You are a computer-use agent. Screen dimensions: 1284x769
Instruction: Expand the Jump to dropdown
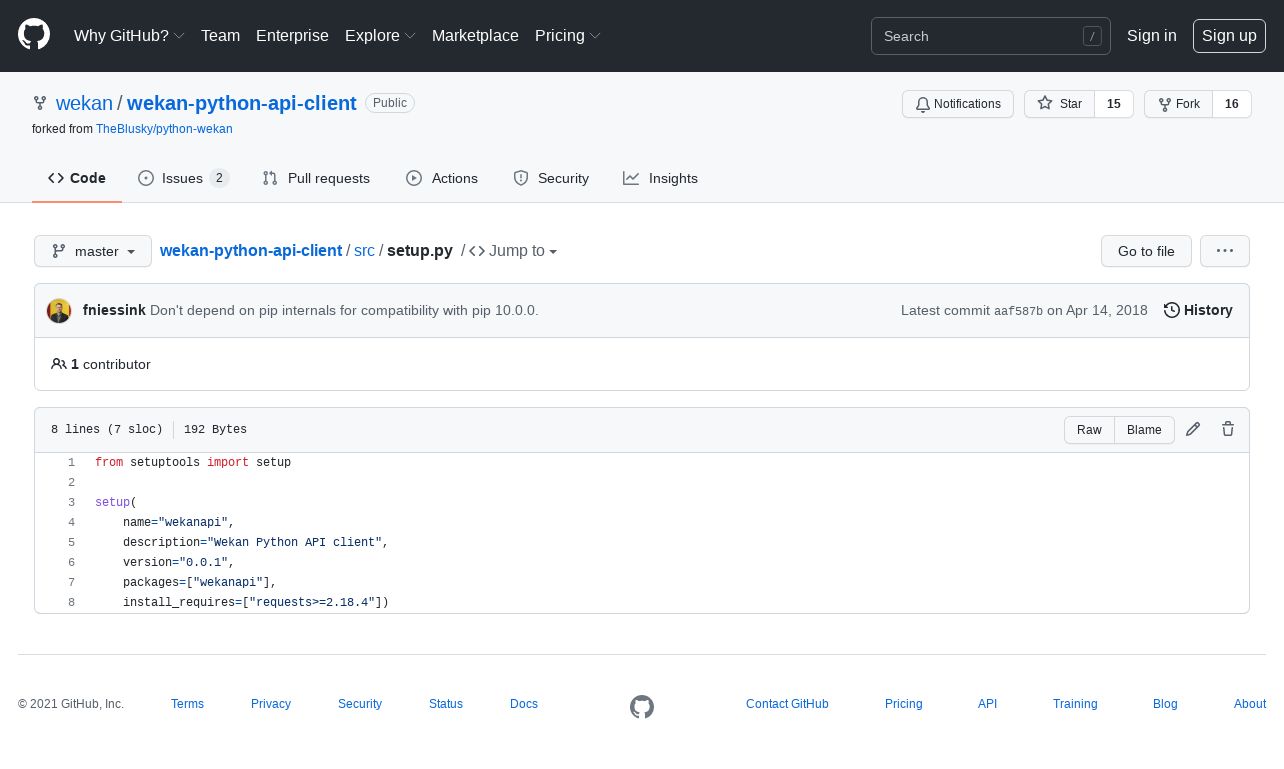[x=513, y=251]
